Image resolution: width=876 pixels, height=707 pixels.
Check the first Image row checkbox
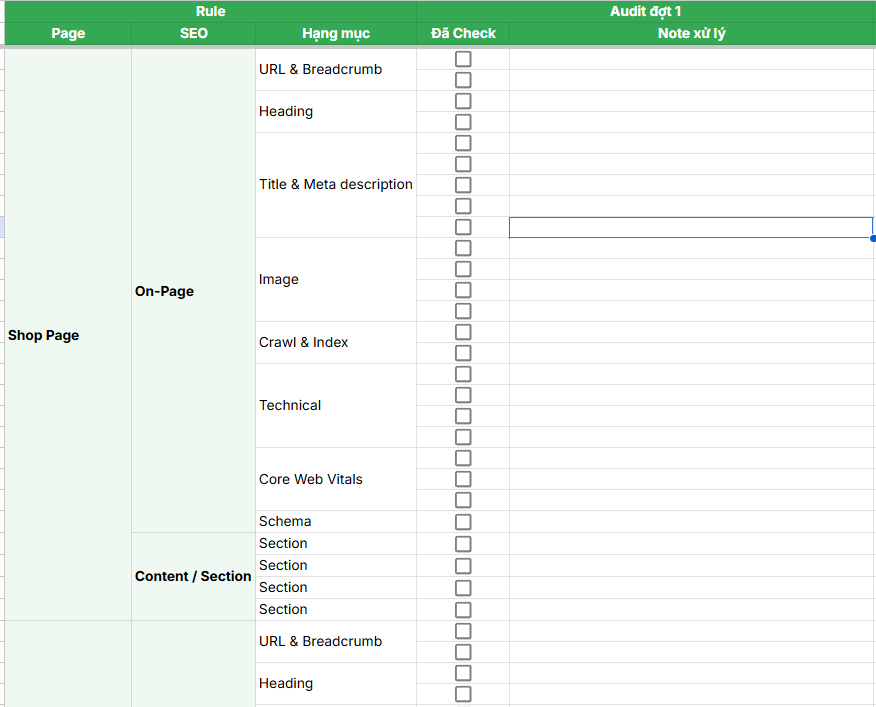(x=463, y=248)
